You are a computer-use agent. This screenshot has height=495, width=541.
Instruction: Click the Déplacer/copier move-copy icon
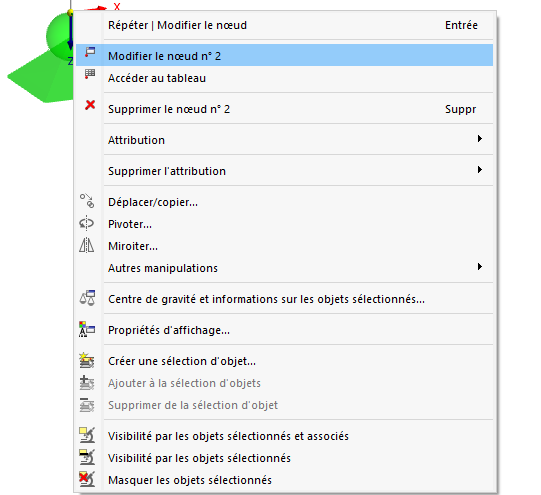tap(87, 201)
